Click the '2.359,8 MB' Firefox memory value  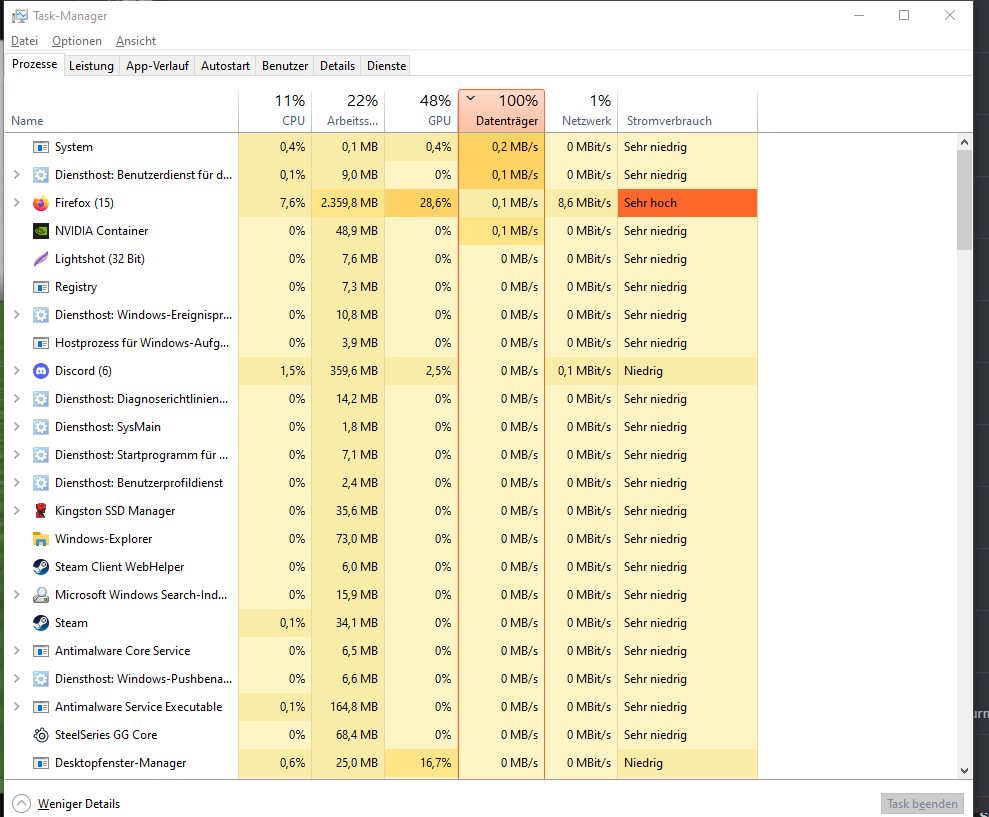pos(349,203)
